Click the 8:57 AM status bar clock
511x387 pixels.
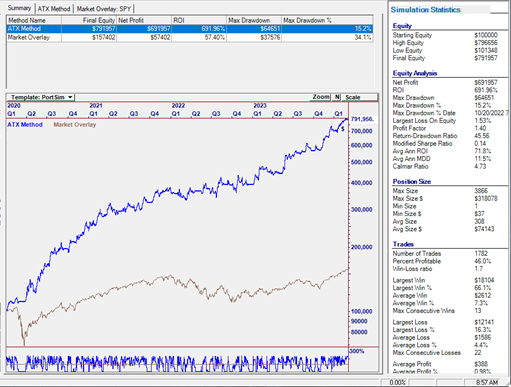click(487, 382)
